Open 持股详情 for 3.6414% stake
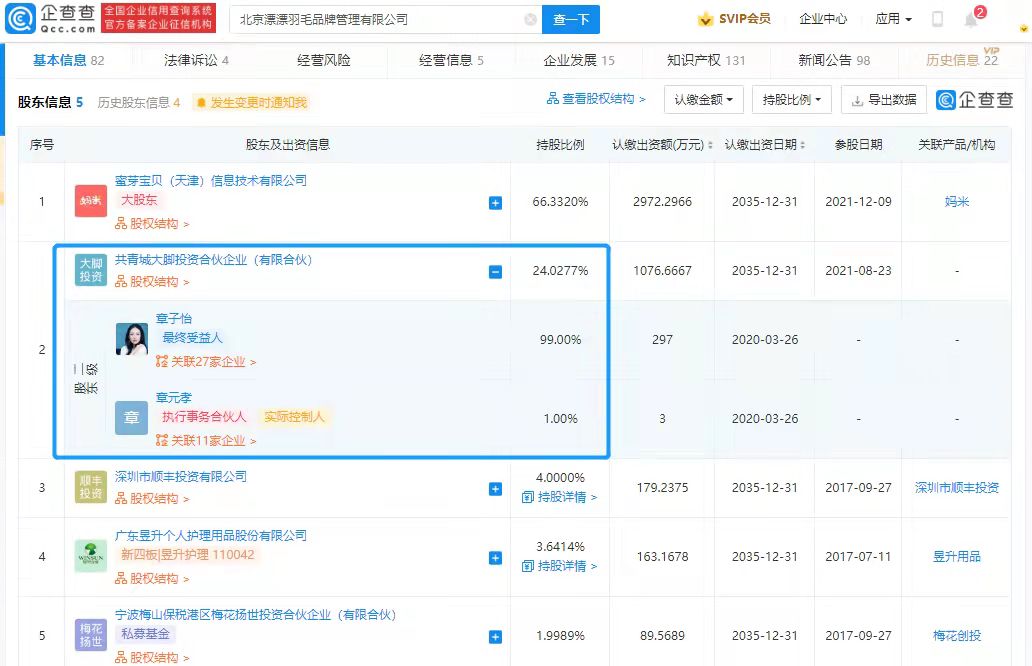 pyautogui.click(x=559, y=566)
